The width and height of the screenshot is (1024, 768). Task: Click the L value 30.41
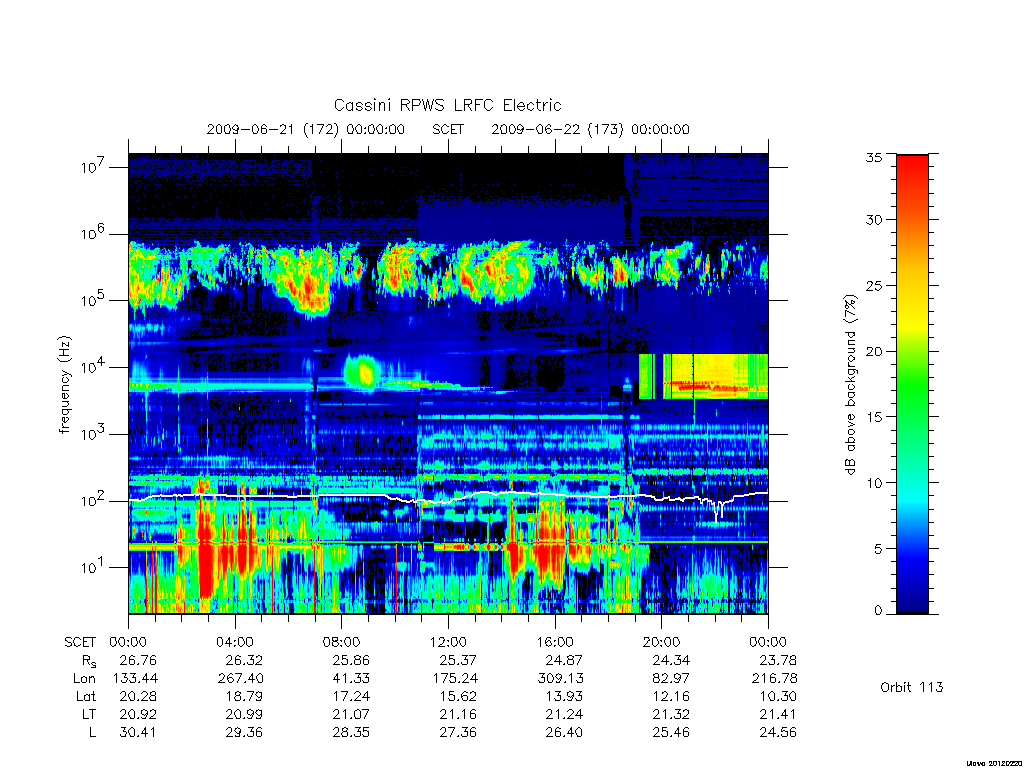pyautogui.click(x=138, y=733)
